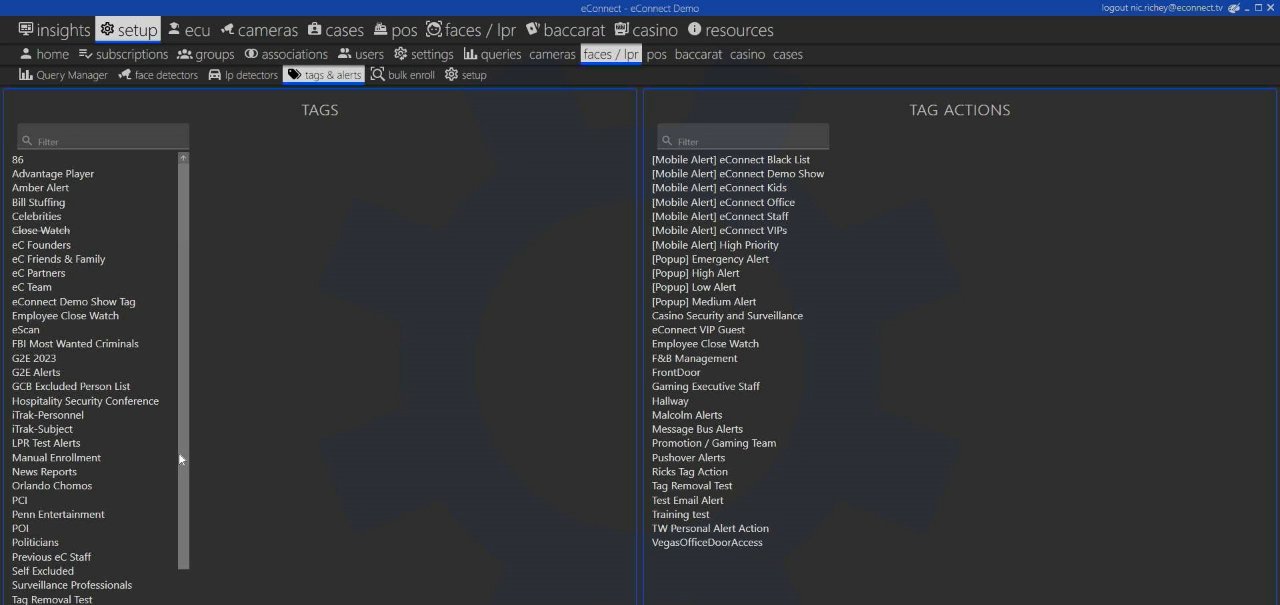Select Ricks Tag Action
This screenshot has width=1280, height=605.
(690, 472)
